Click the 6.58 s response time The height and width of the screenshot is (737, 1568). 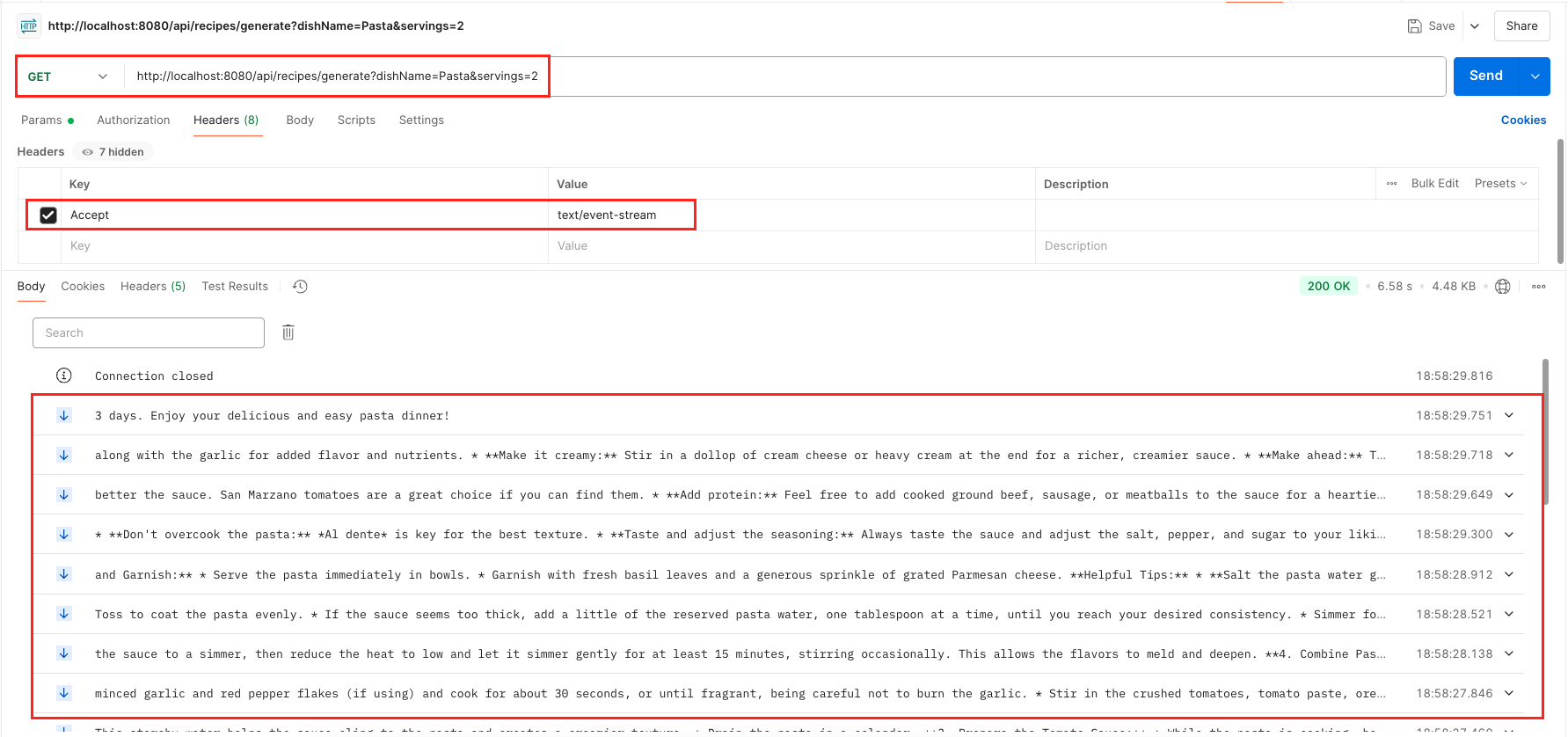click(x=1394, y=286)
